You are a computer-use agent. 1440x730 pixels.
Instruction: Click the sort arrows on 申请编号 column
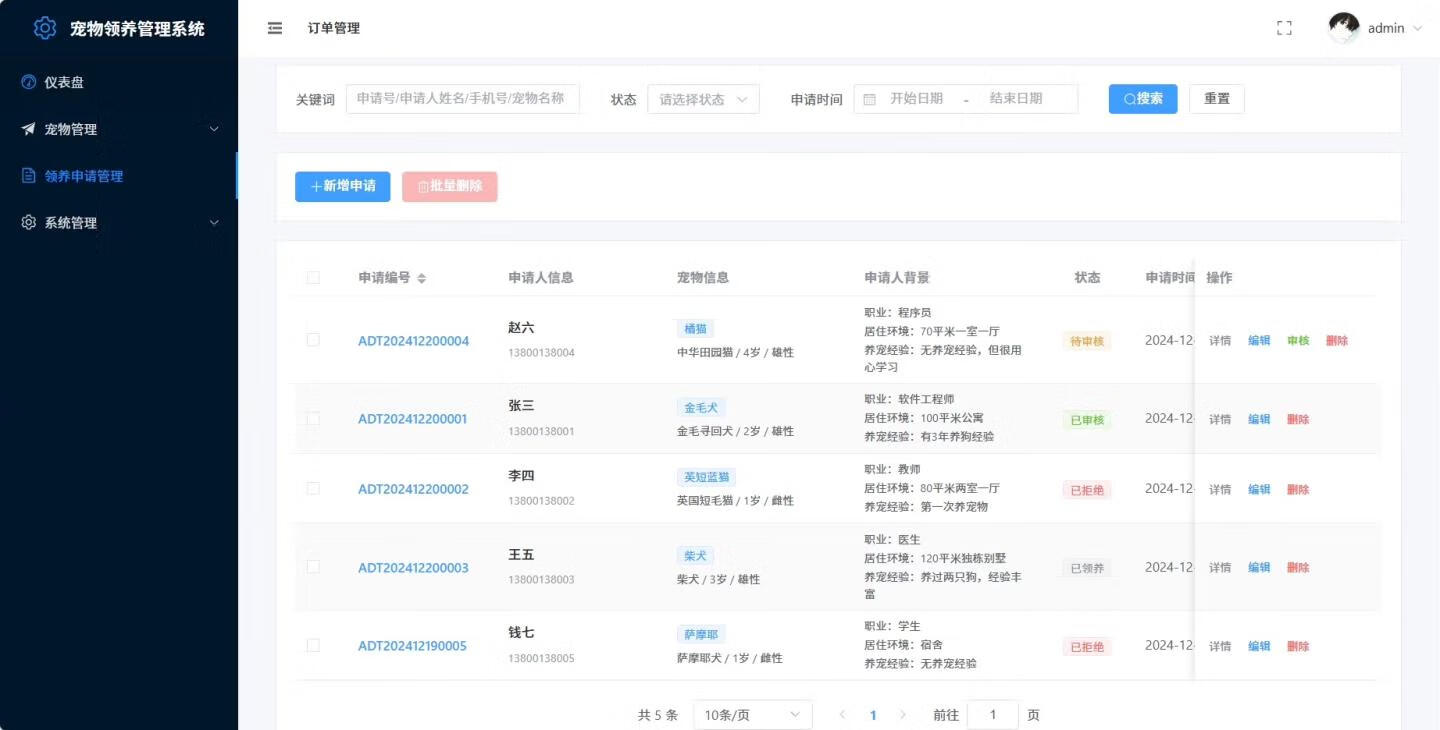tap(421, 278)
